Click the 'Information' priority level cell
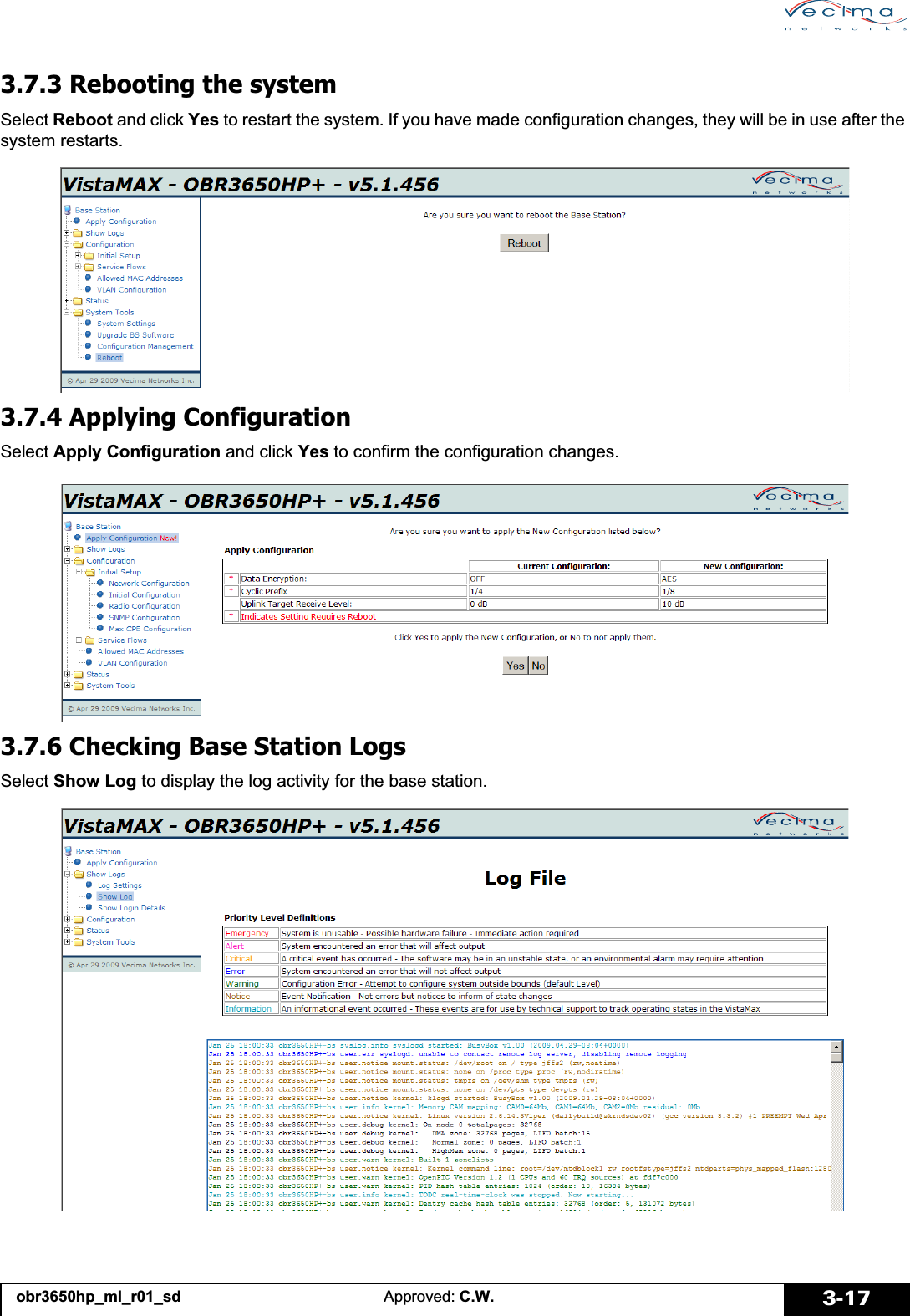Viewport: 910px width, 1316px height. click(251, 1009)
